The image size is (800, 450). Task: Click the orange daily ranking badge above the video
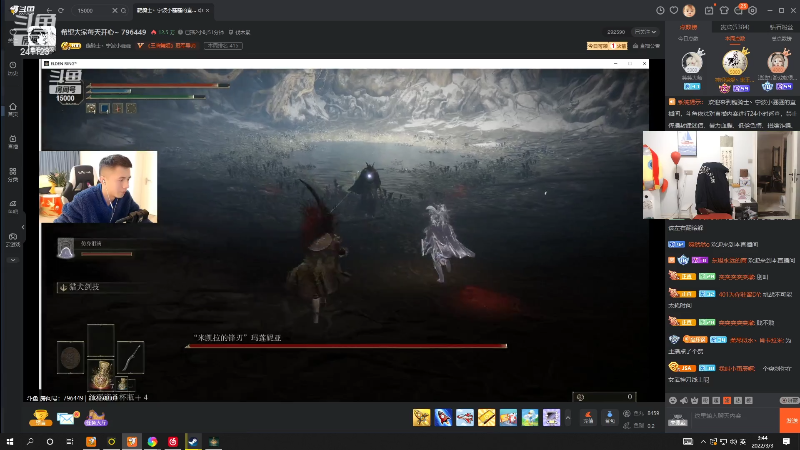point(607,46)
